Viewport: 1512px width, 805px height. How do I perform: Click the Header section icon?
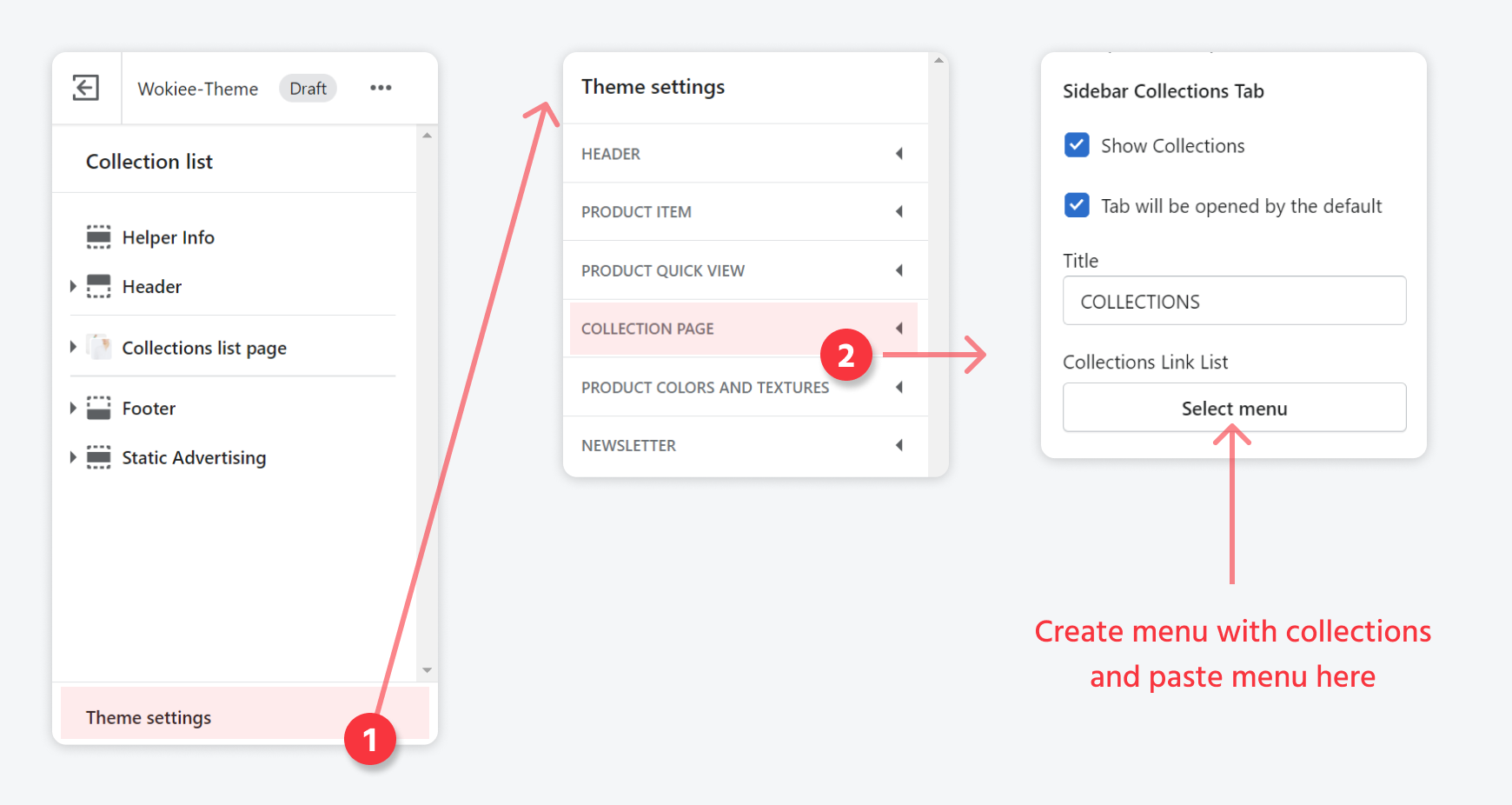[x=99, y=287]
